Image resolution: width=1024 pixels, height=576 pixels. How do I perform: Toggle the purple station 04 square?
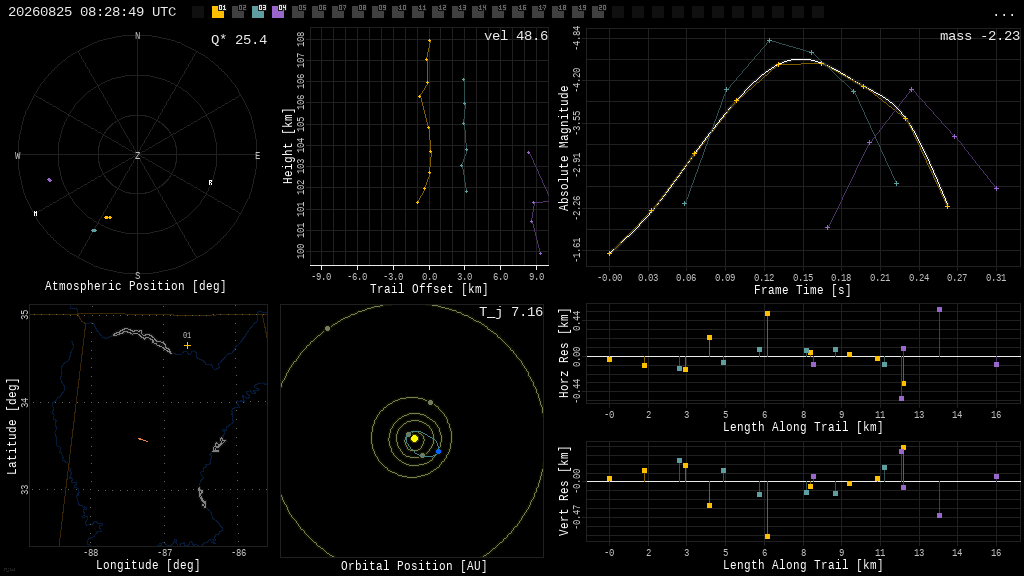click(x=278, y=12)
